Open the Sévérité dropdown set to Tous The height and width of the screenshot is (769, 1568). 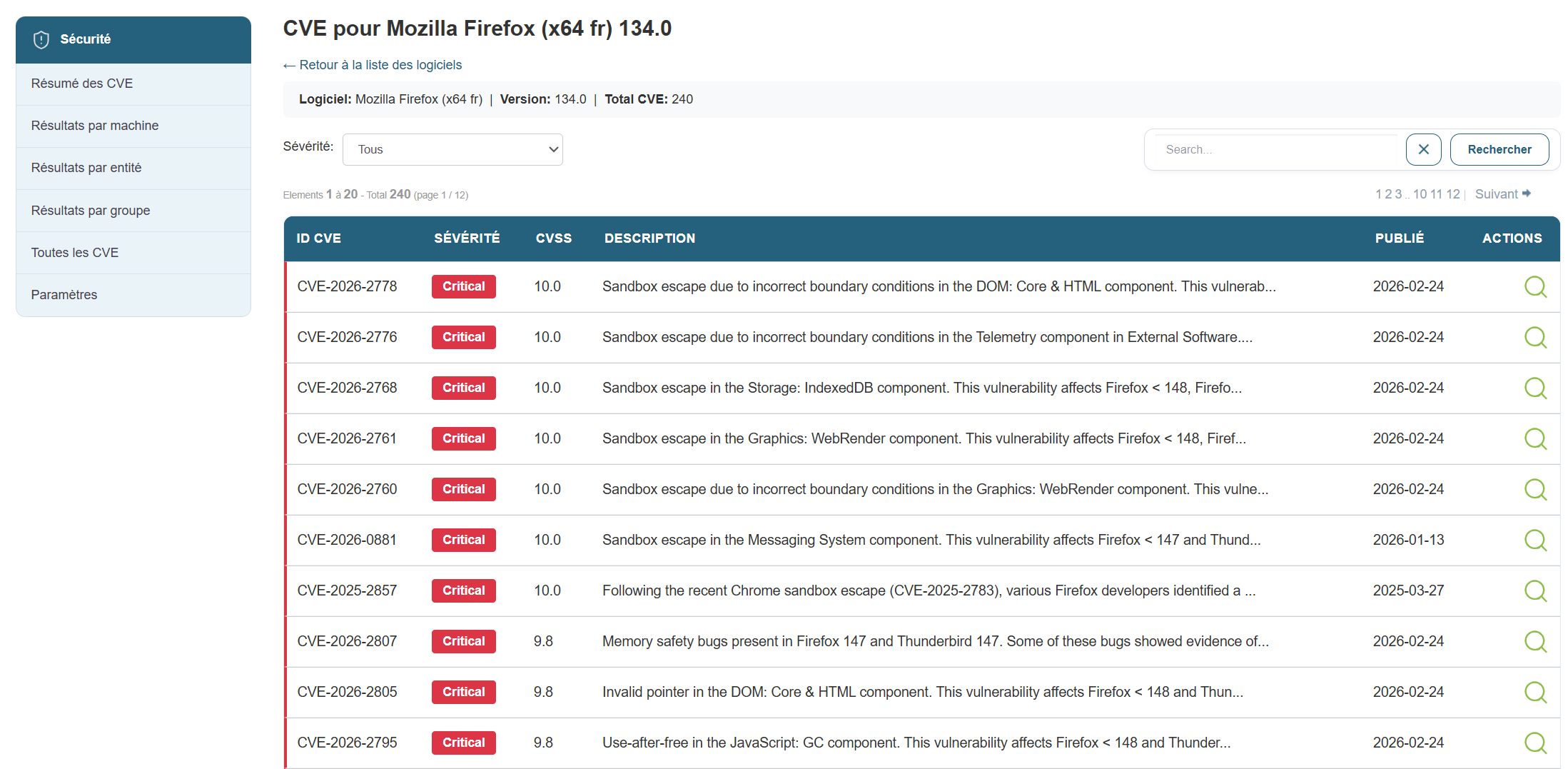(x=452, y=150)
